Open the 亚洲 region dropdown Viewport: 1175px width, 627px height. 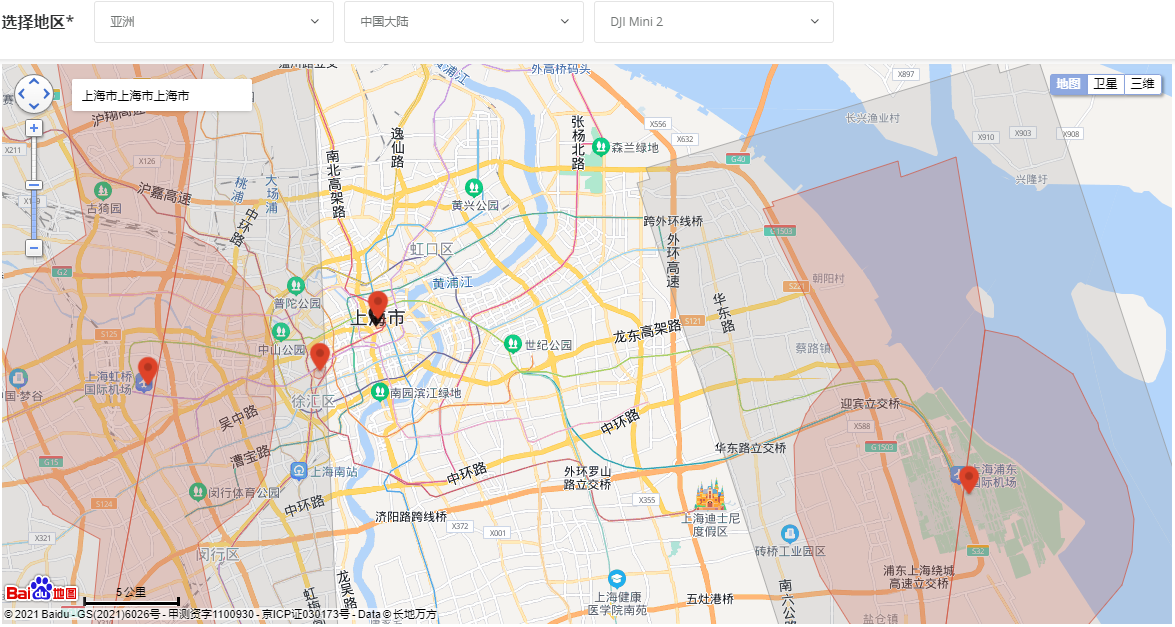tap(214, 22)
